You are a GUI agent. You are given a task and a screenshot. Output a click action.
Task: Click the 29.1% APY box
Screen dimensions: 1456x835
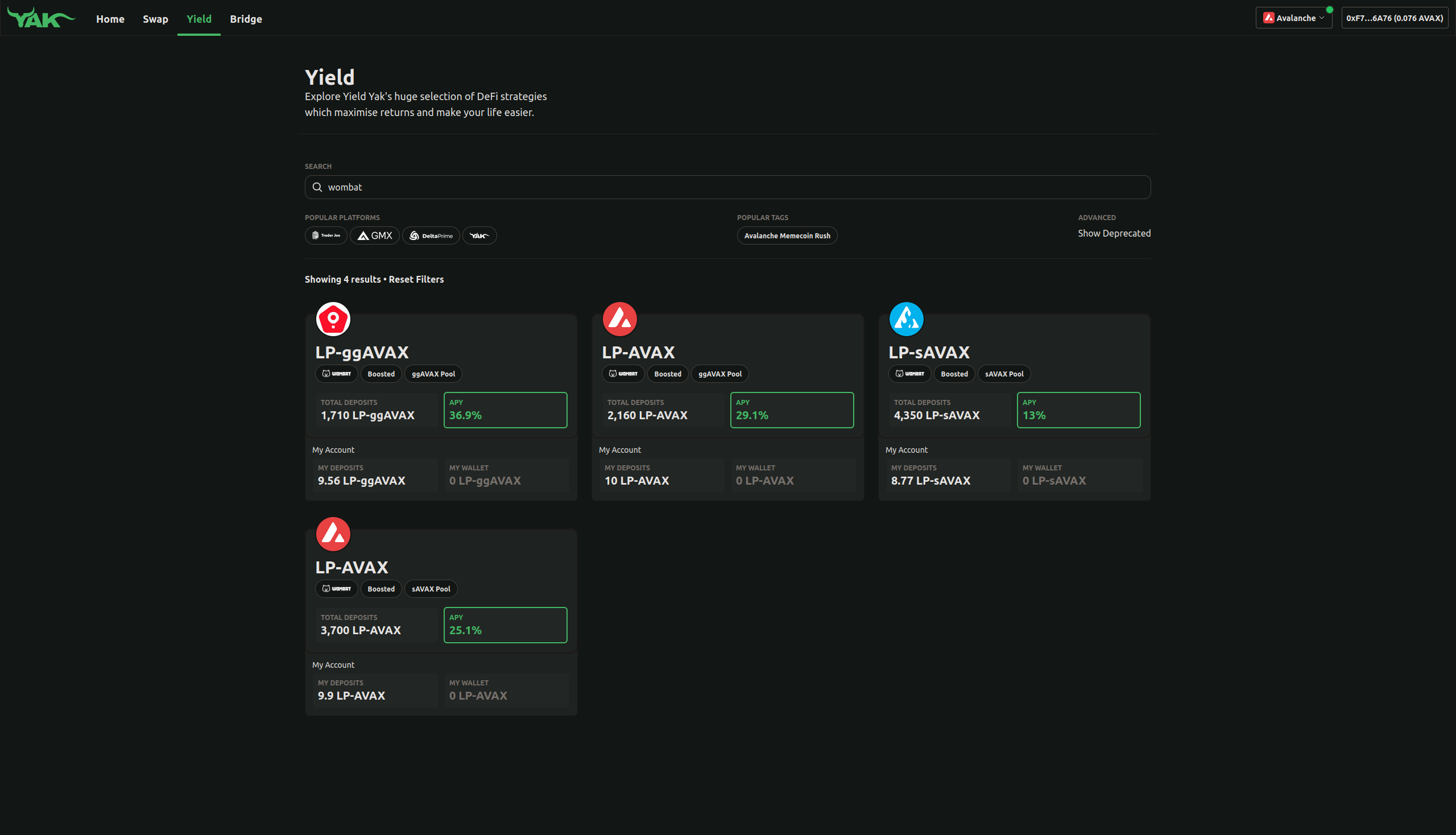pyautogui.click(x=792, y=410)
